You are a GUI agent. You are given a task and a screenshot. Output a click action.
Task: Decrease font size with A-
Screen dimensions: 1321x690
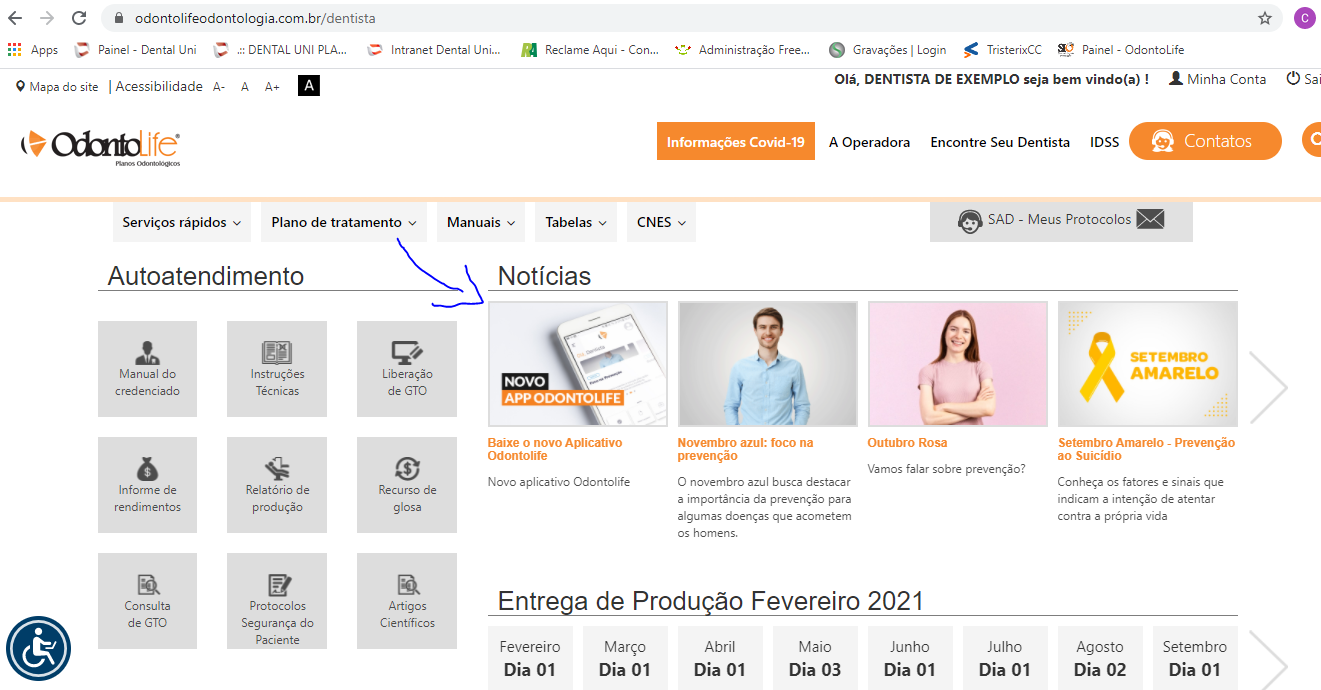pyautogui.click(x=219, y=87)
